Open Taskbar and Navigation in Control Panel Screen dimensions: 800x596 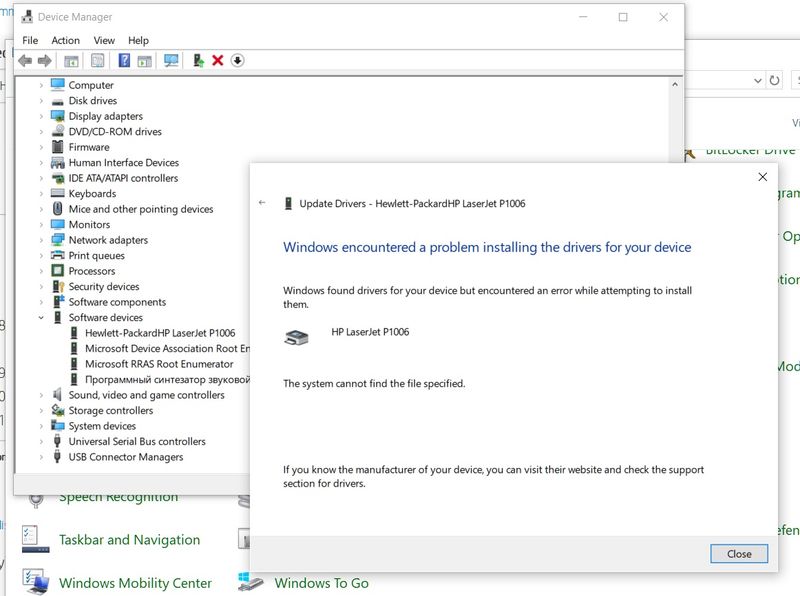coord(130,539)
